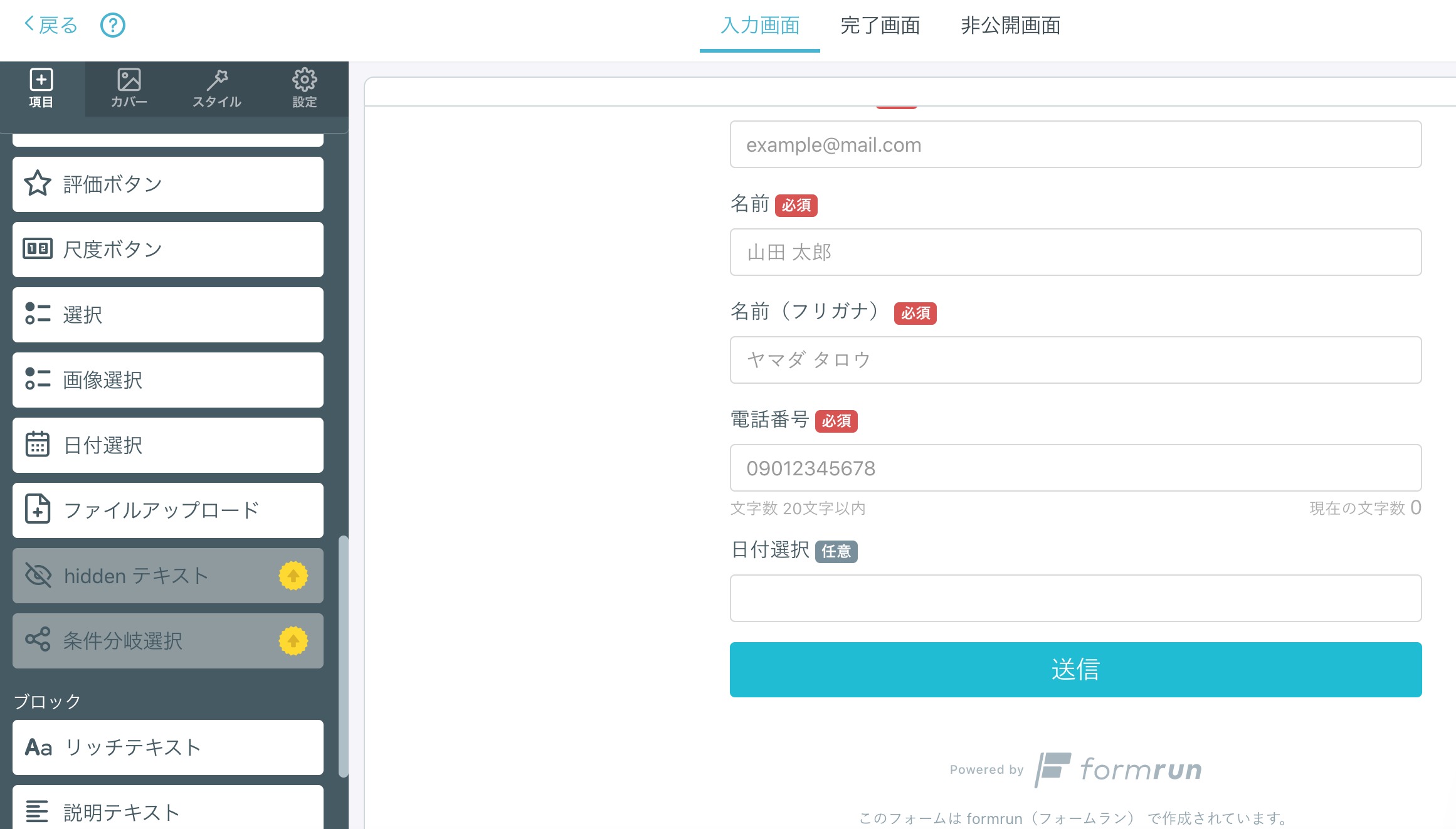Switch to the 非公開画面 tab

tap(1010, 26)
